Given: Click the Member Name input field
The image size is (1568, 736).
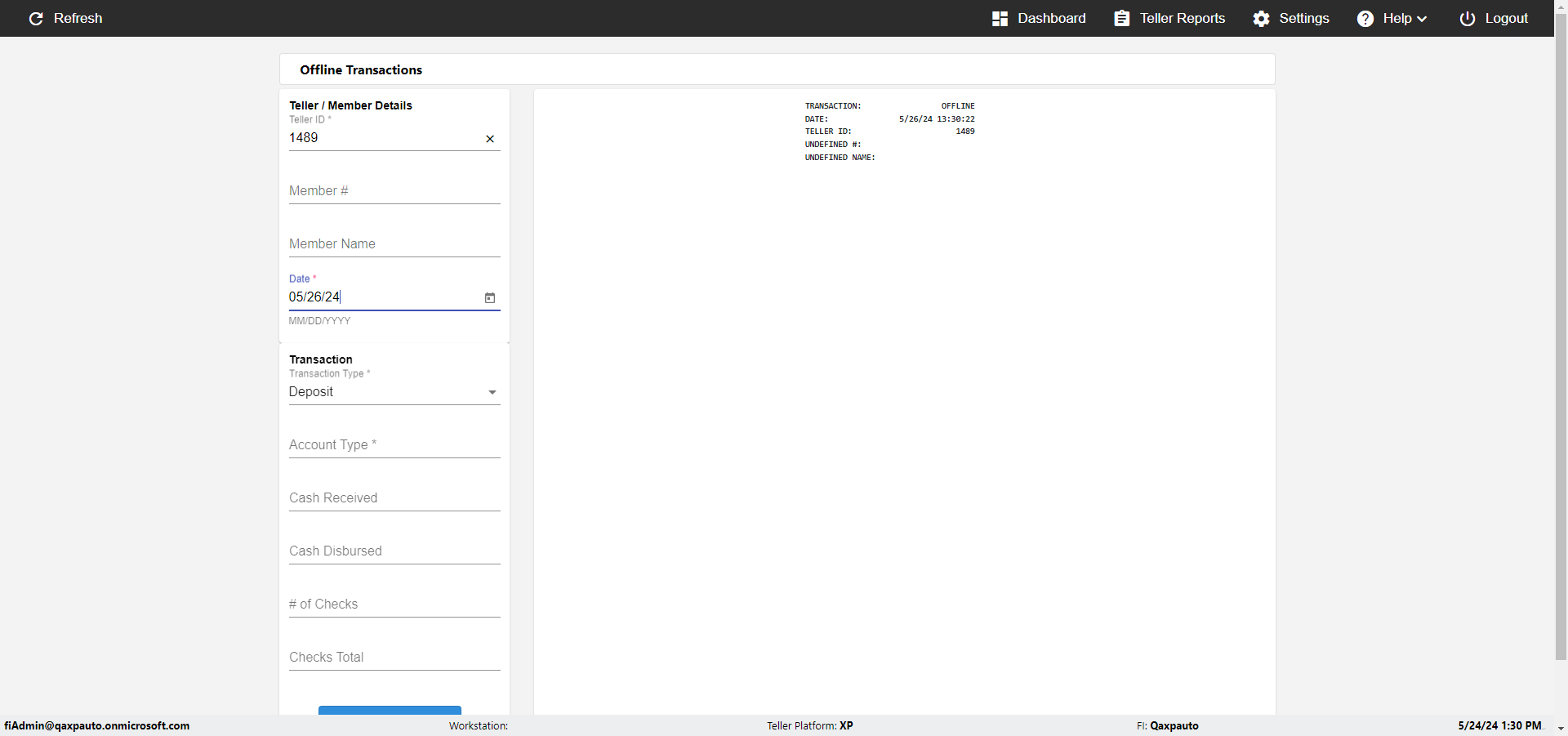Looking at the screenshot, I should tap(394, 244).
